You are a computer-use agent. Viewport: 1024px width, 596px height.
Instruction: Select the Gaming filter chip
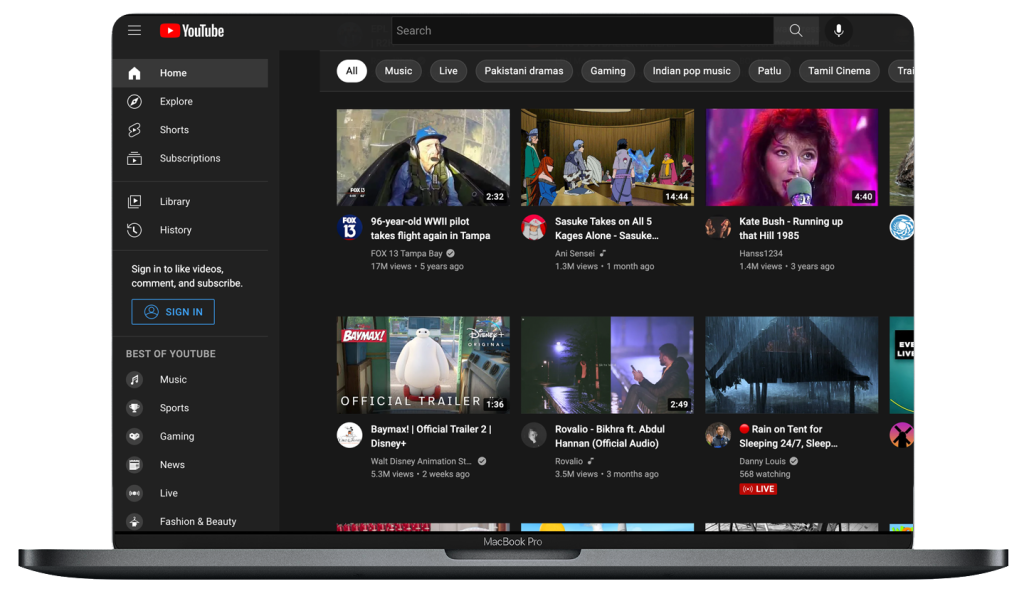pos(608,71)
